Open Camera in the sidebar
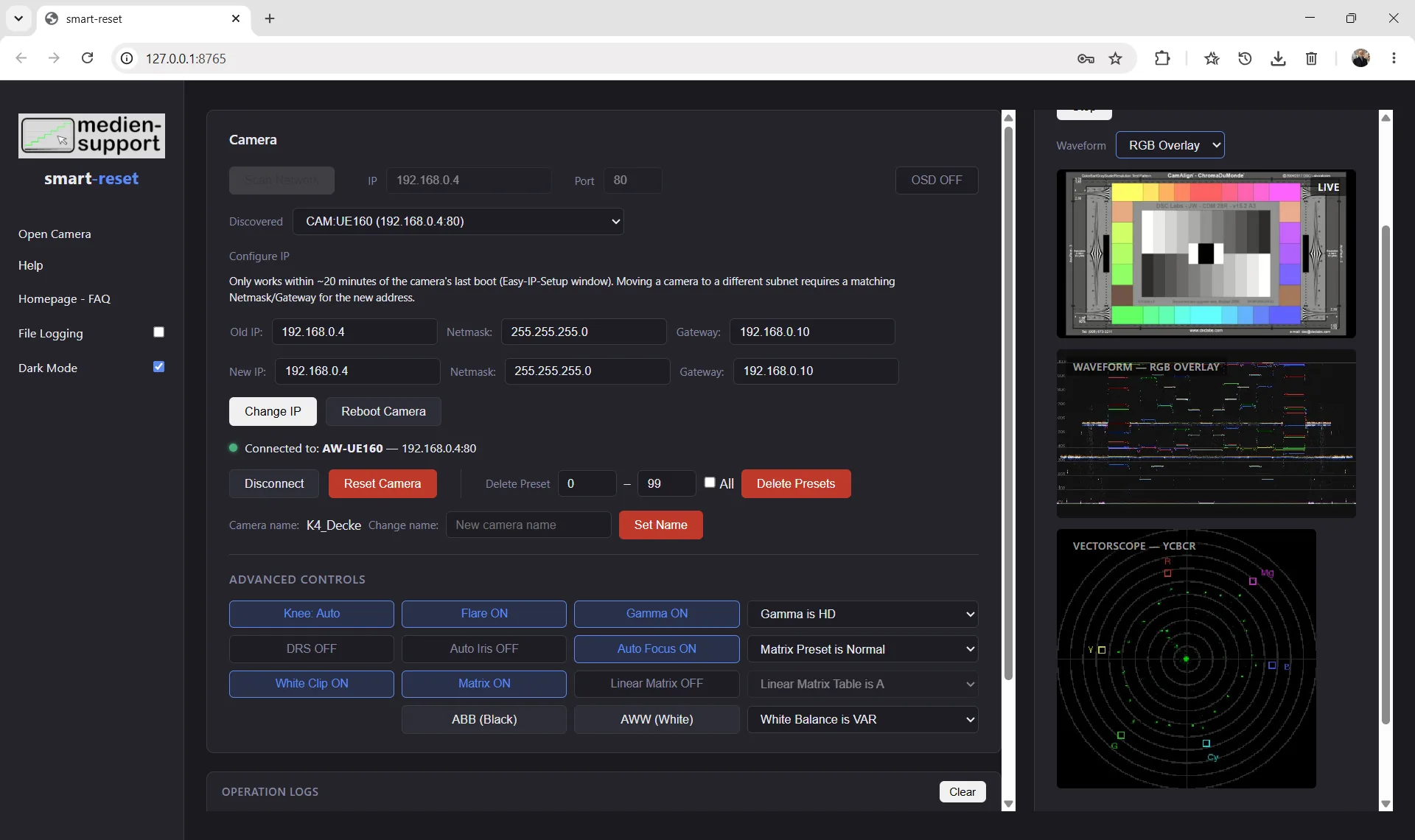 click(55, 234)
